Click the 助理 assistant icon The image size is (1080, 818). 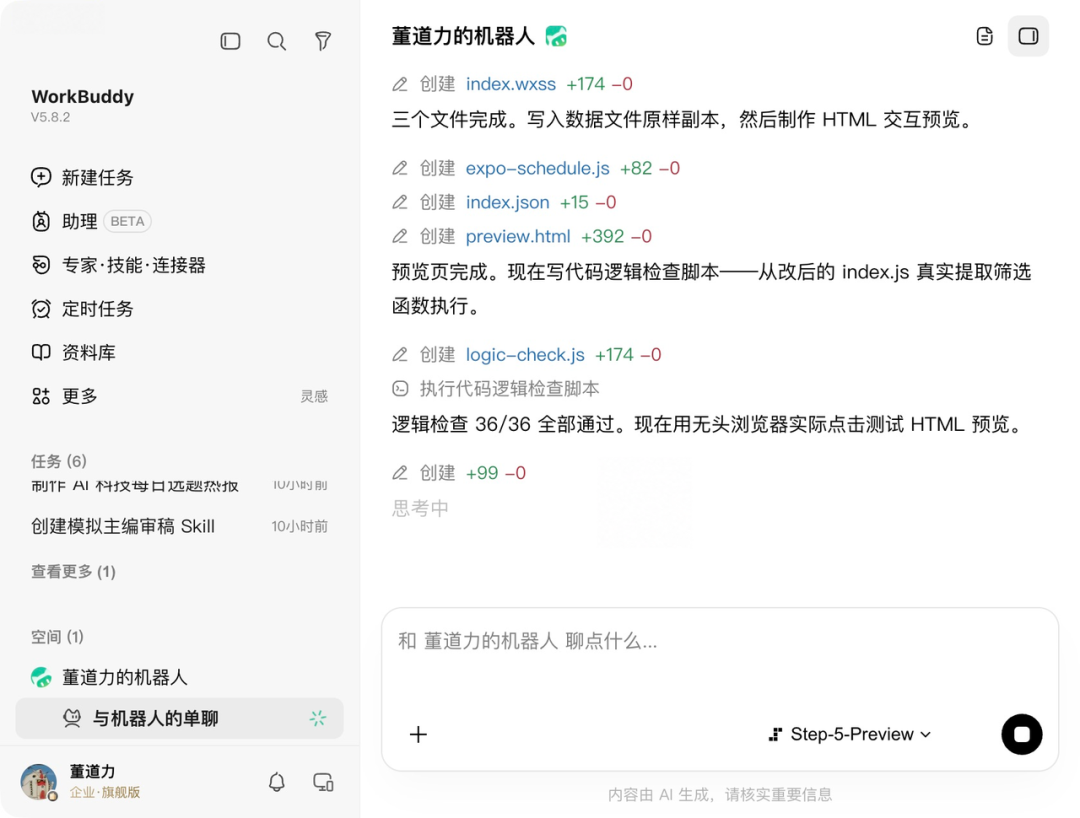click(x=41, y=221)
